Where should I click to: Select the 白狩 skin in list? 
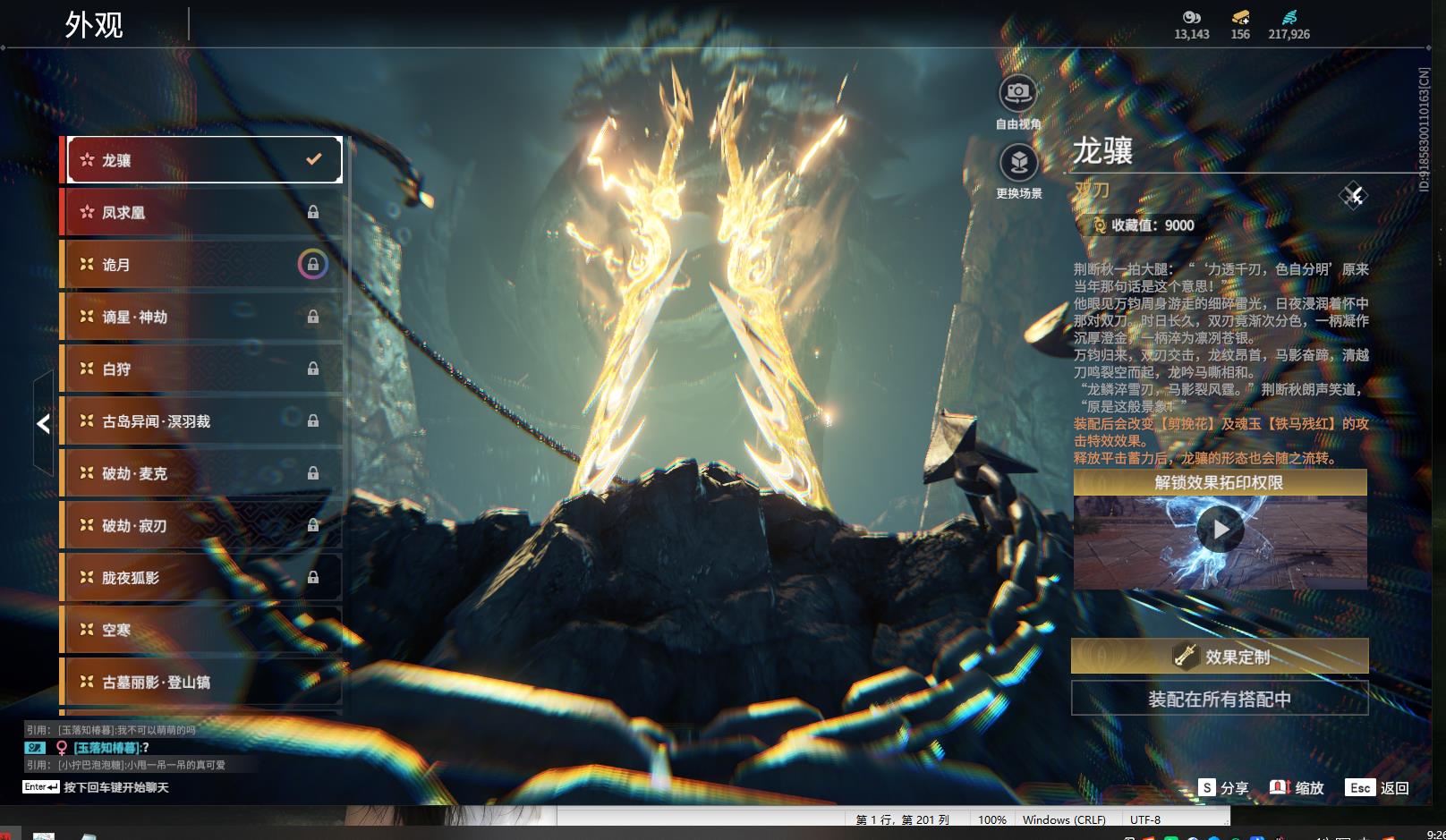[x=201, y=369]
